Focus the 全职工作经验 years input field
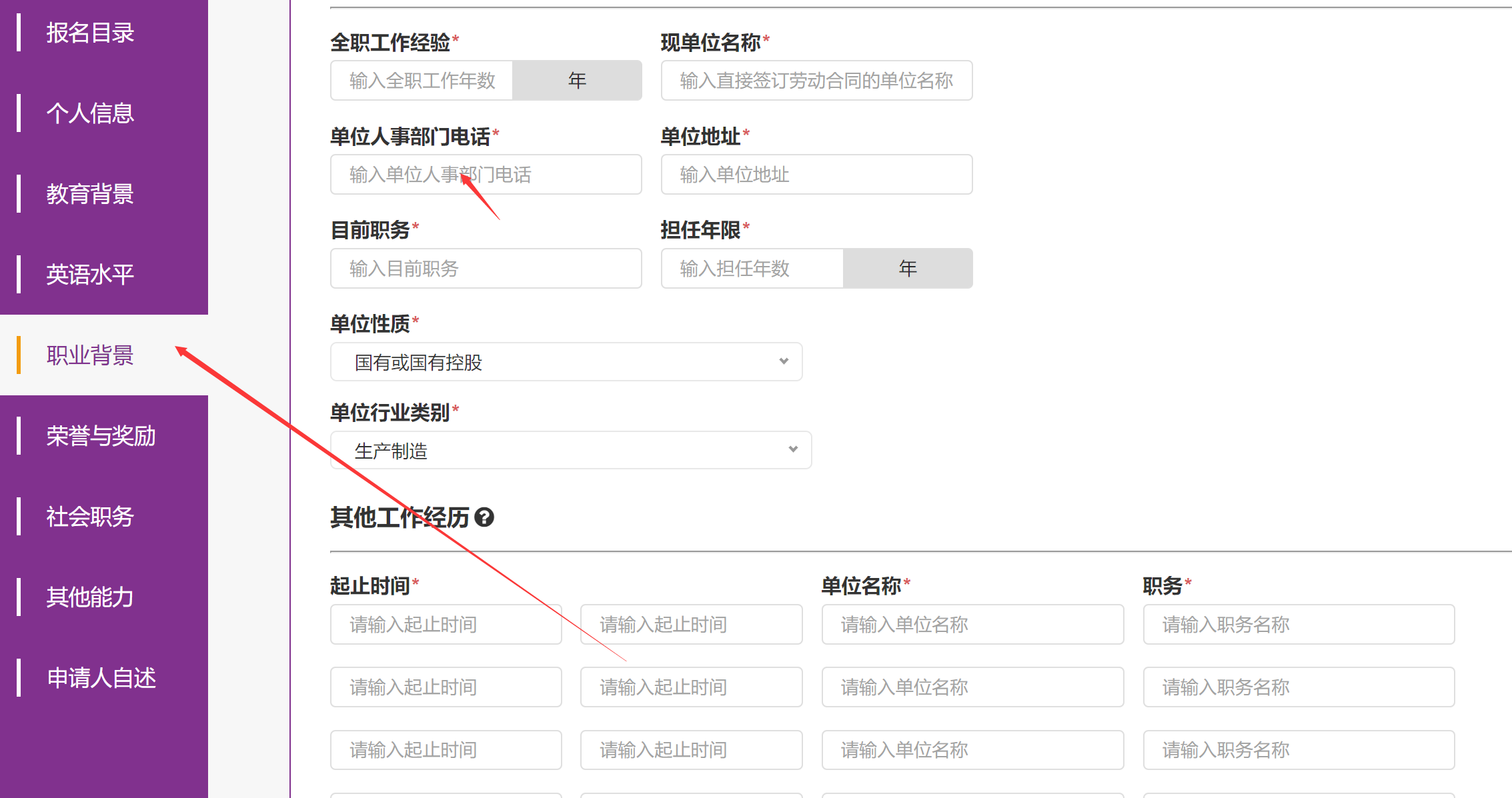Screen dimensions: 1512x798 pyautogui.click(x=422, y=81)
